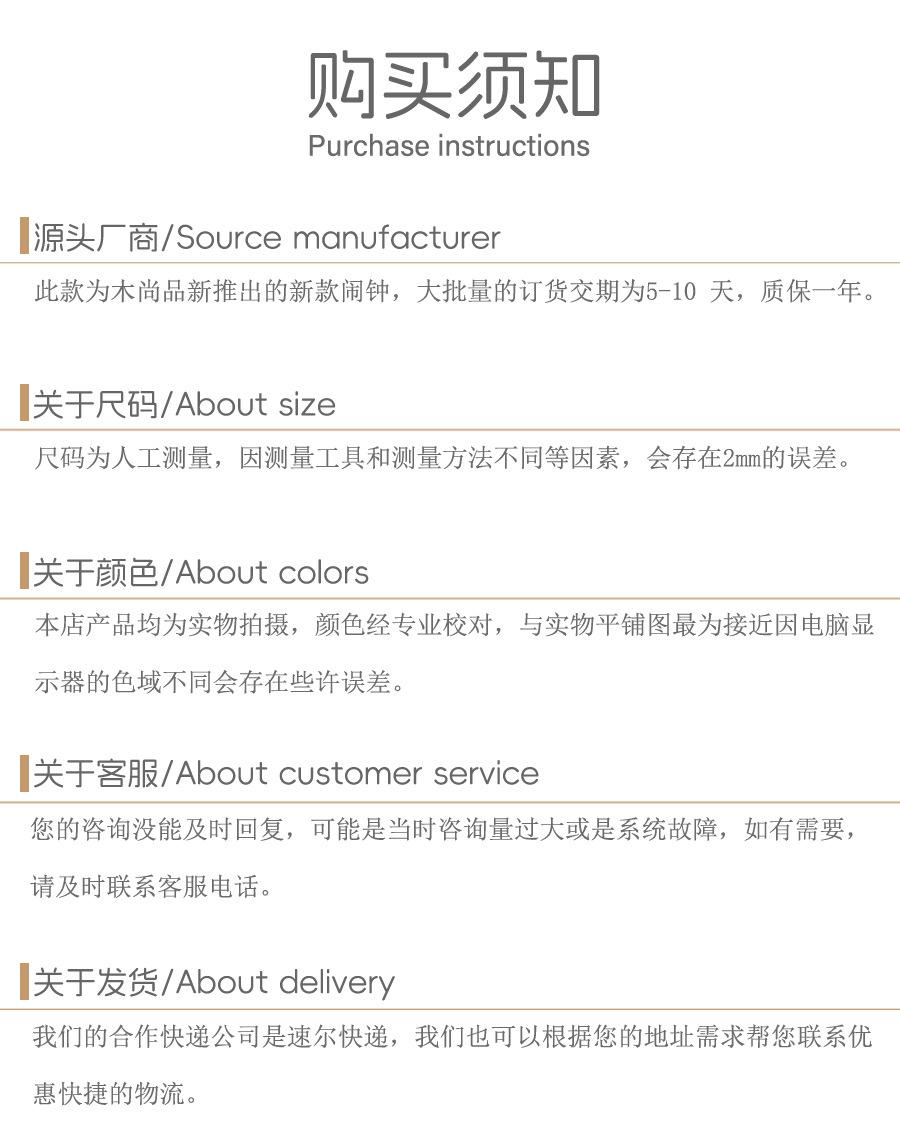Click the 请及时联系客服电话 contact line

pyautogui.click(x=151, y=887)
